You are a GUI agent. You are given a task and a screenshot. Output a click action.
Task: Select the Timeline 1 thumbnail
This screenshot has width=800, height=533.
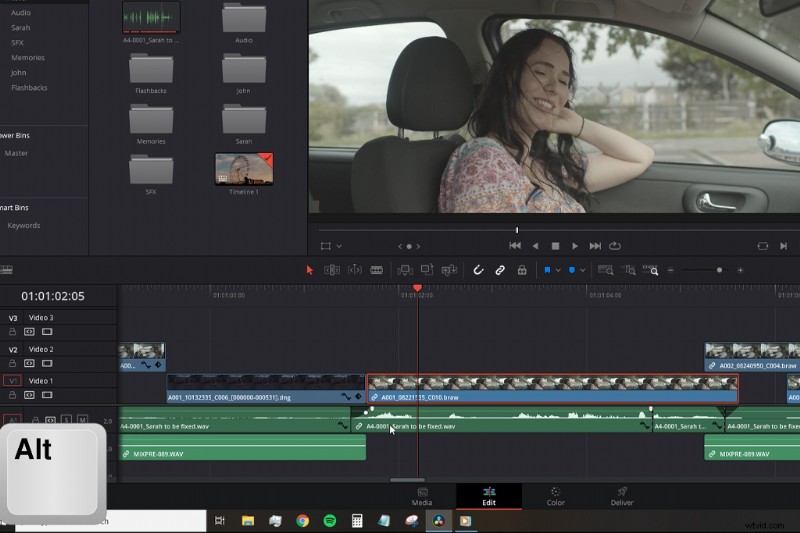point(244,169)
